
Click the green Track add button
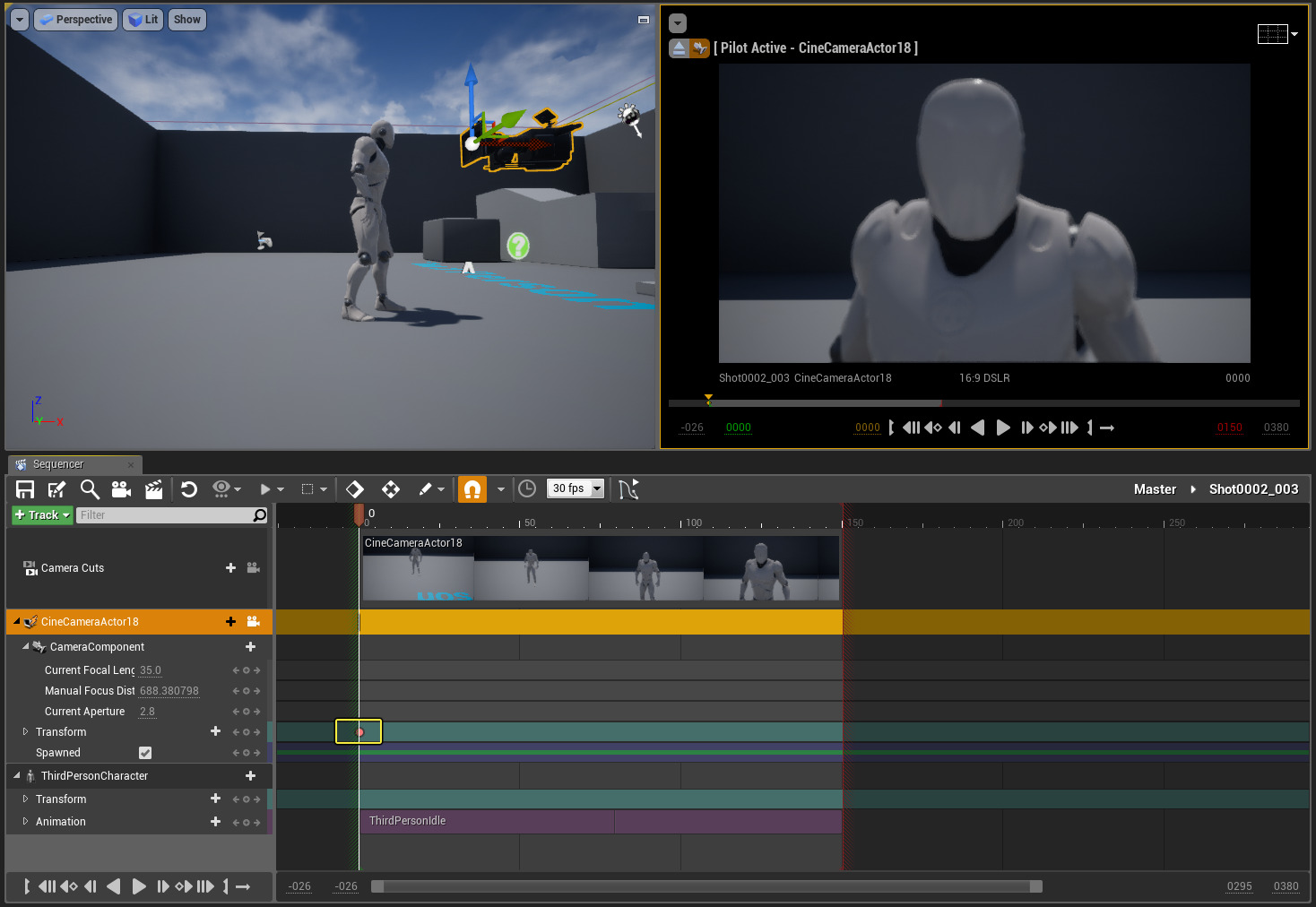41,515
